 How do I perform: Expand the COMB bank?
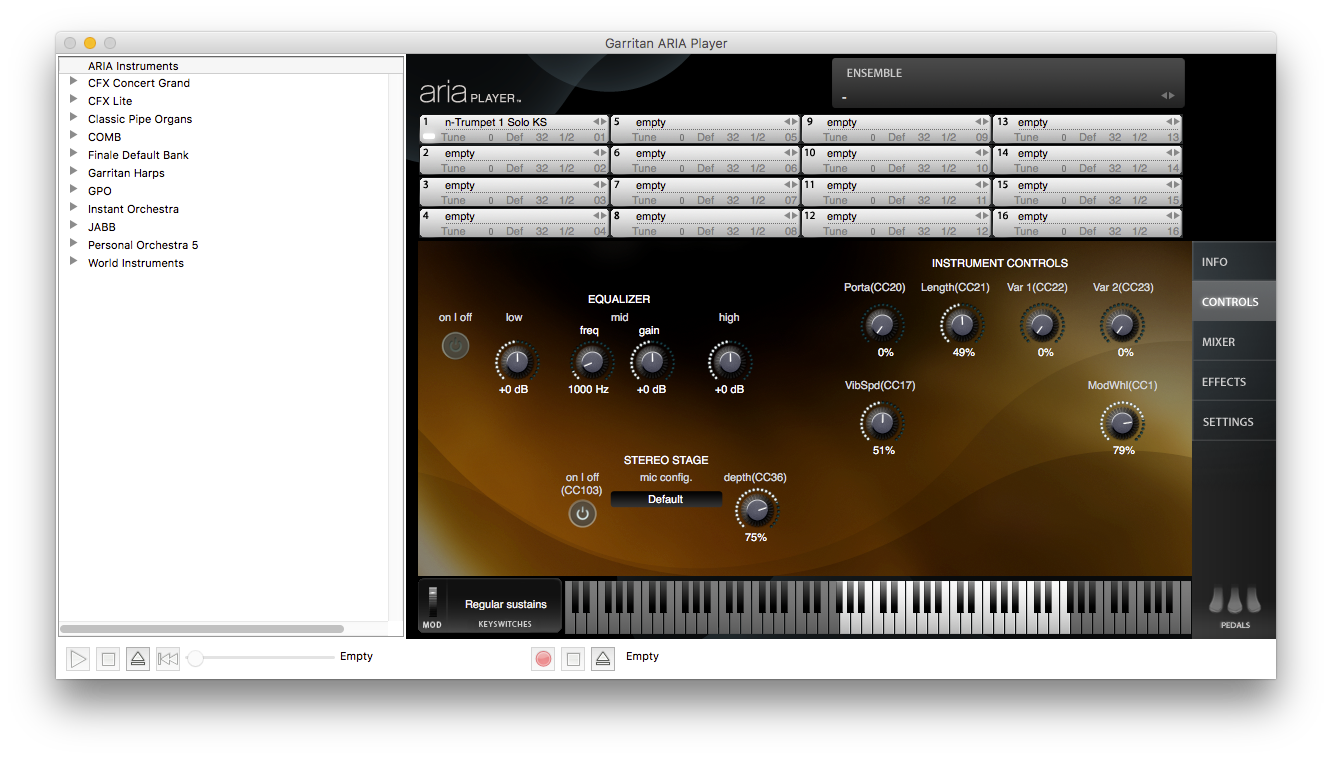[74, 136]
